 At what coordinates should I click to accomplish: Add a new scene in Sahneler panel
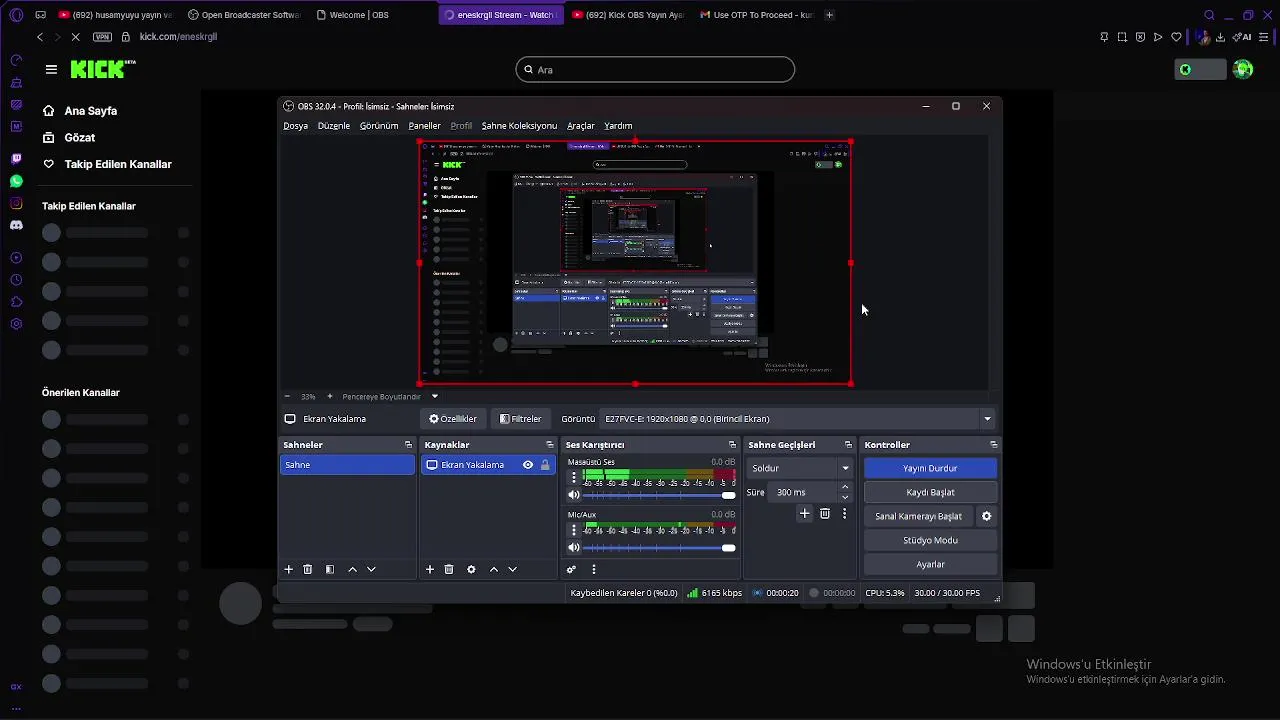click(288, 569)
